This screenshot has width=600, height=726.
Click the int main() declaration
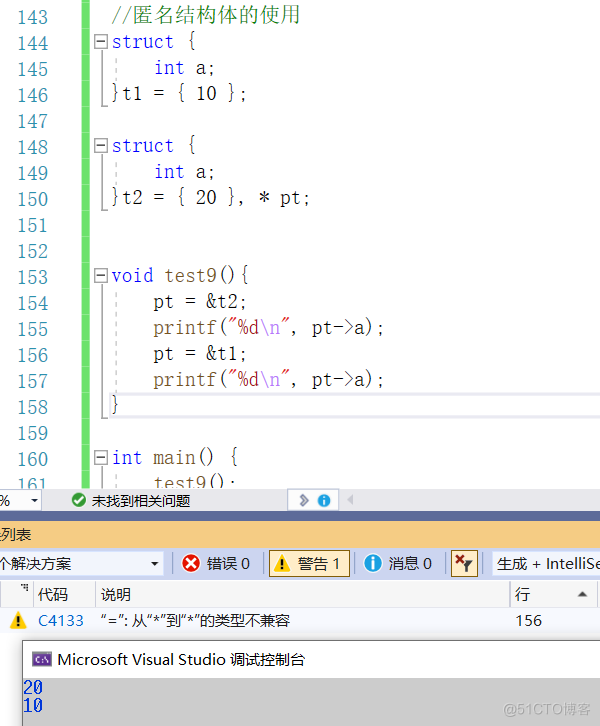tap(175, 457)
